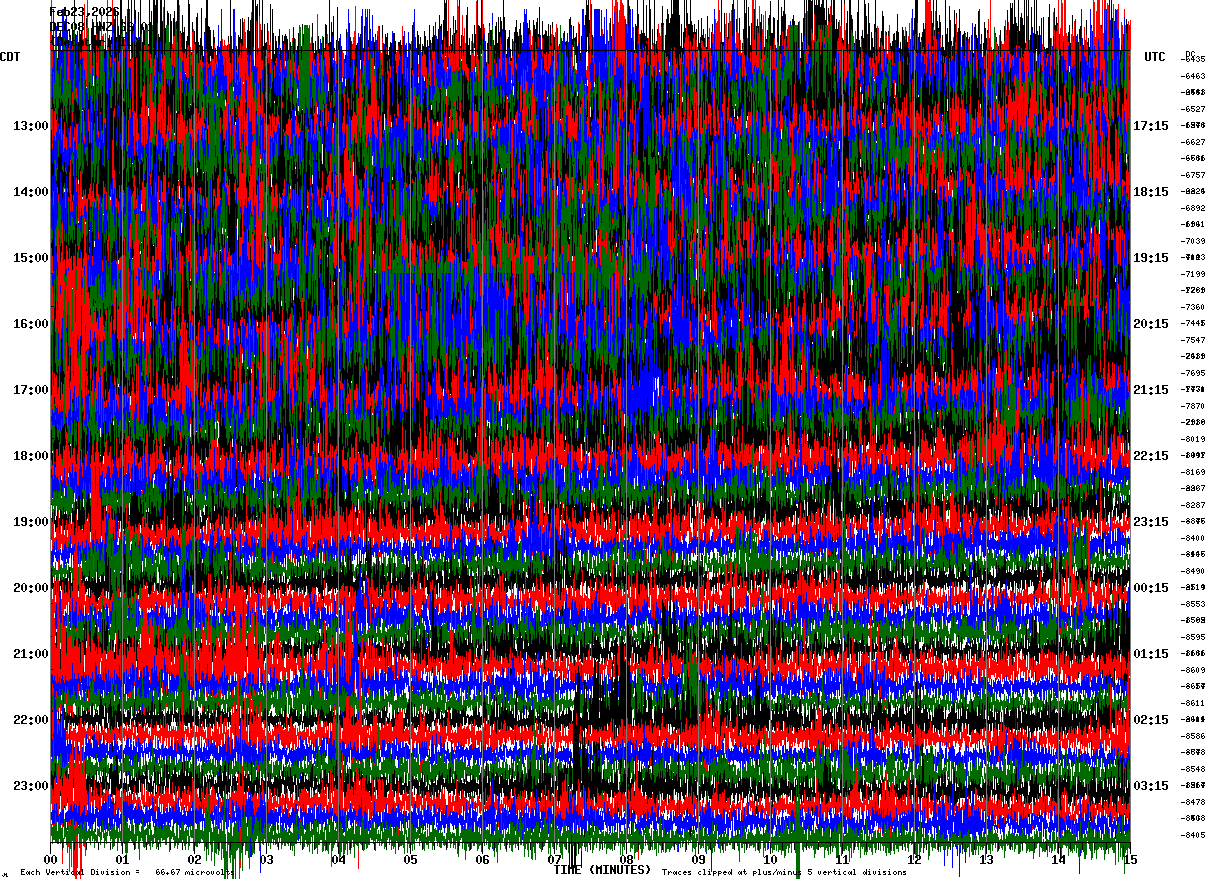Click DC offset value -7695
The image size is (1210, 886).
coord(1194,373)
